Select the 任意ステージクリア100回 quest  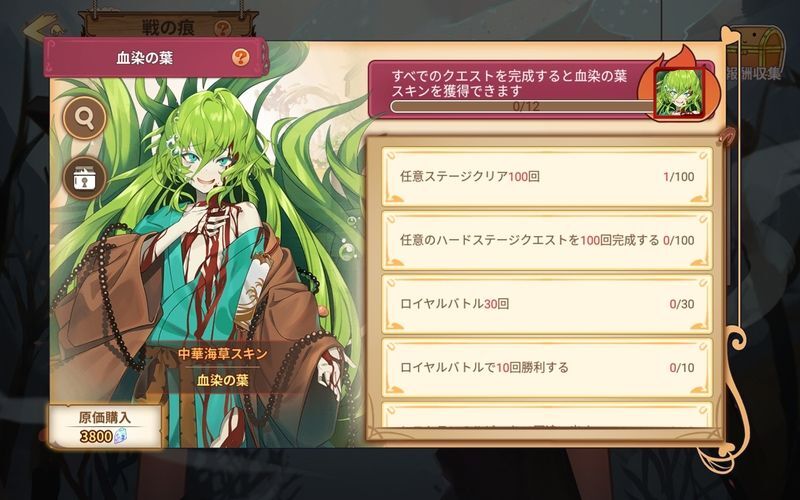tap(547, 177)
